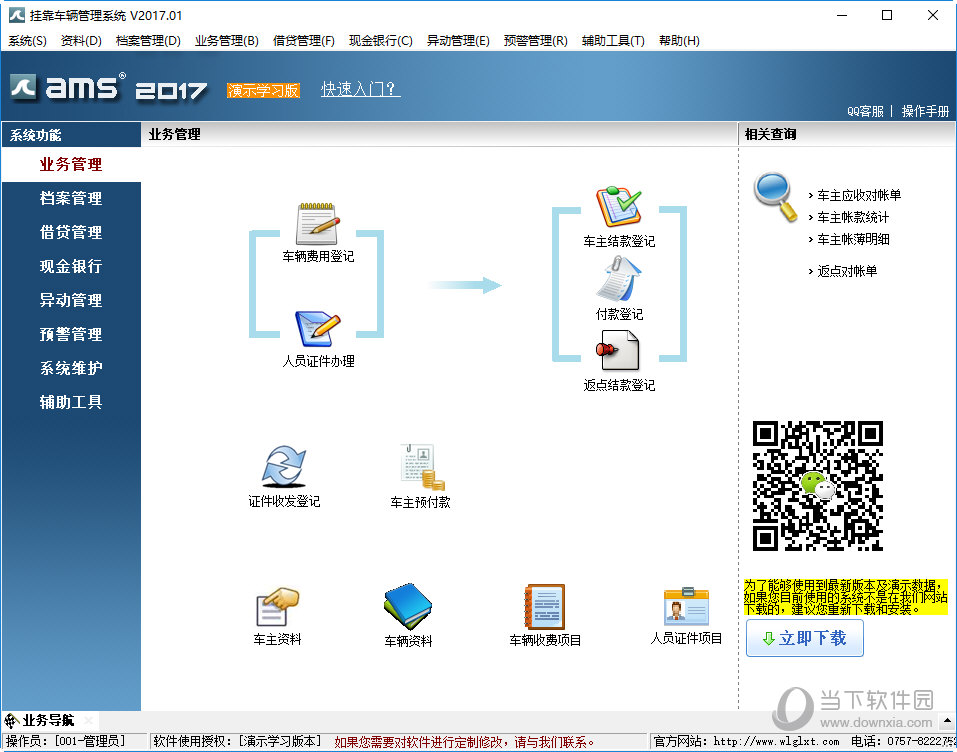Select 档案管理 in the sidebar
The width and height of the screenshot is (957, 752).
coord(71,198)
